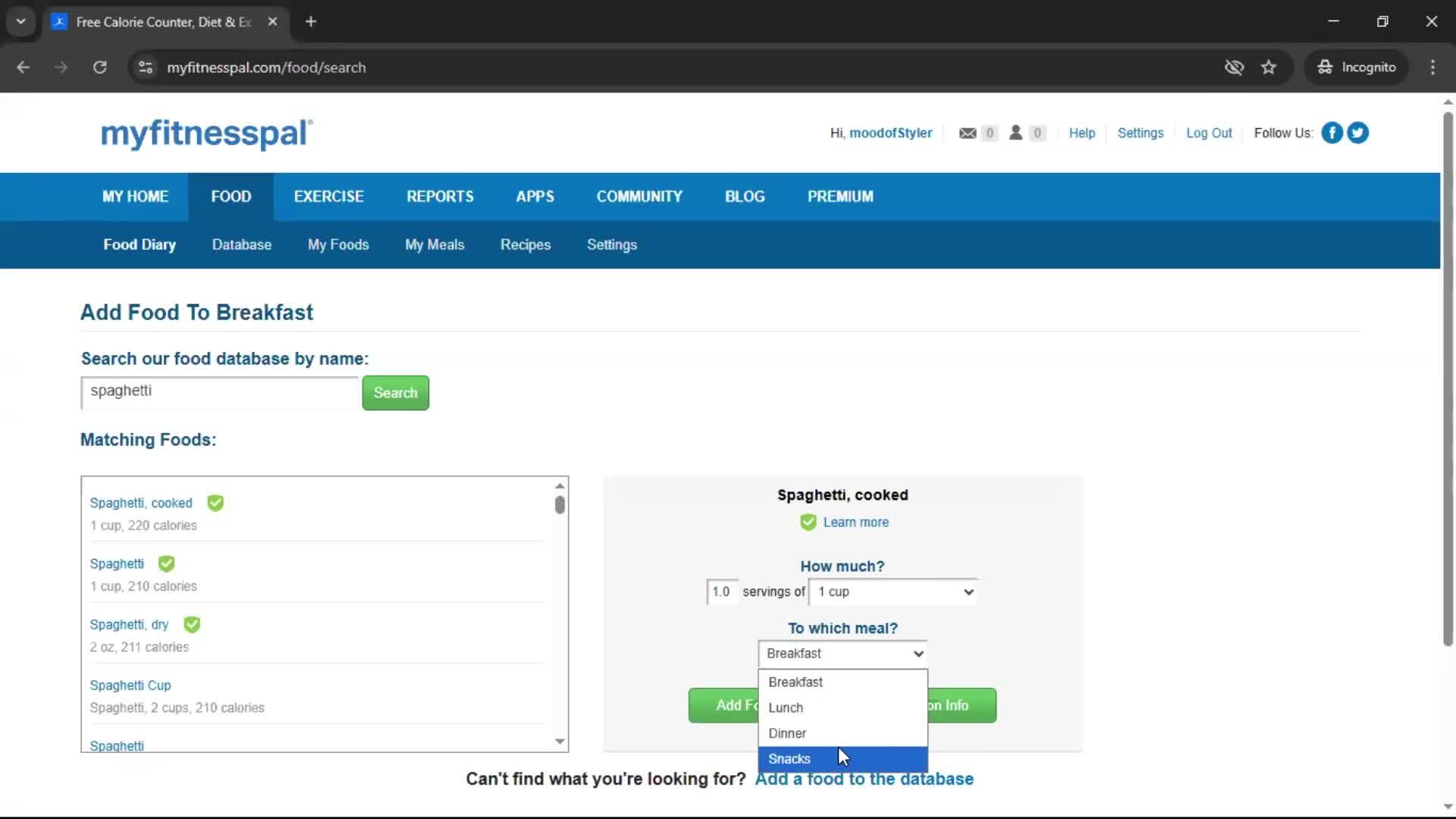Open the MY HOME tab

click(135, 196)
